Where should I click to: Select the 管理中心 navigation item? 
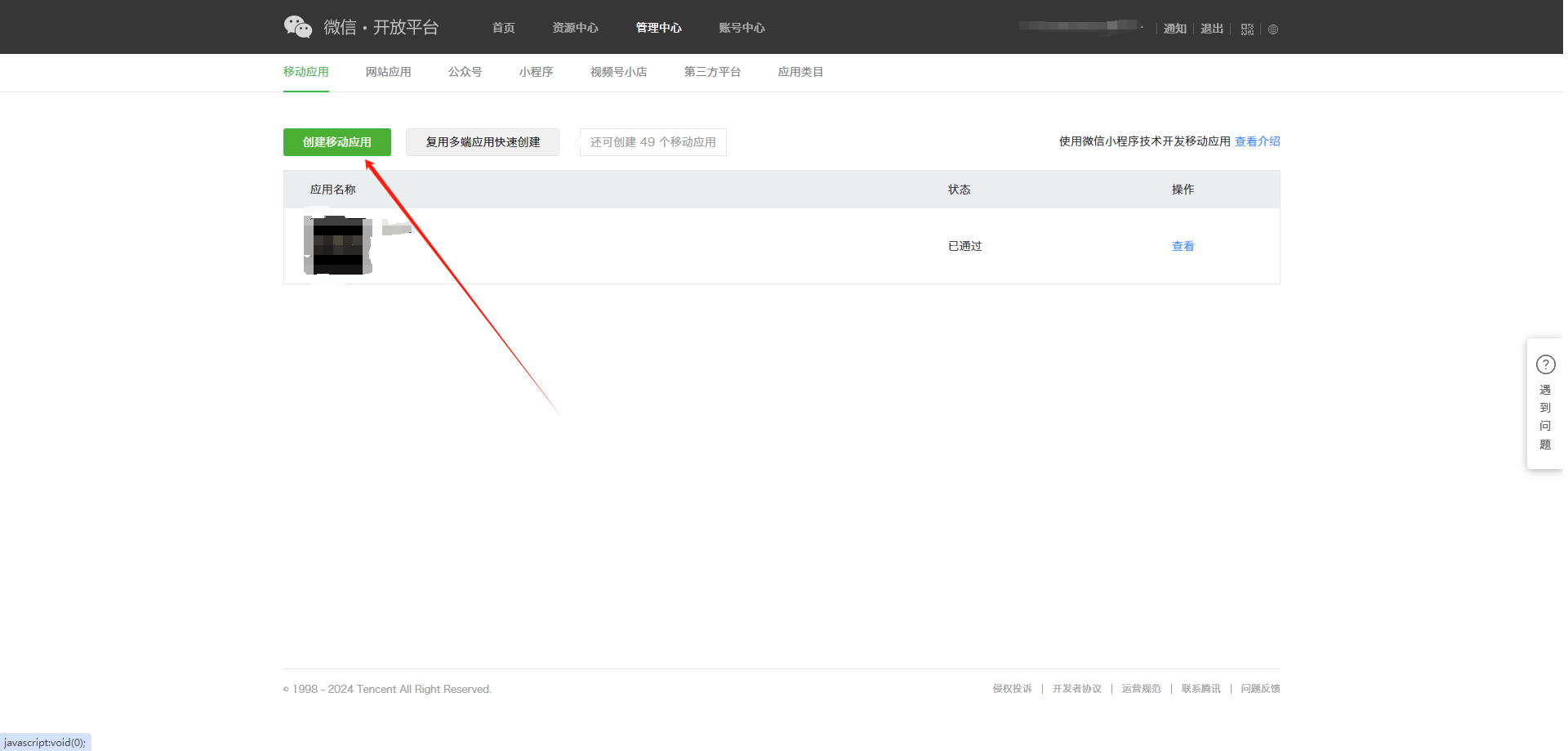point(658,28)
